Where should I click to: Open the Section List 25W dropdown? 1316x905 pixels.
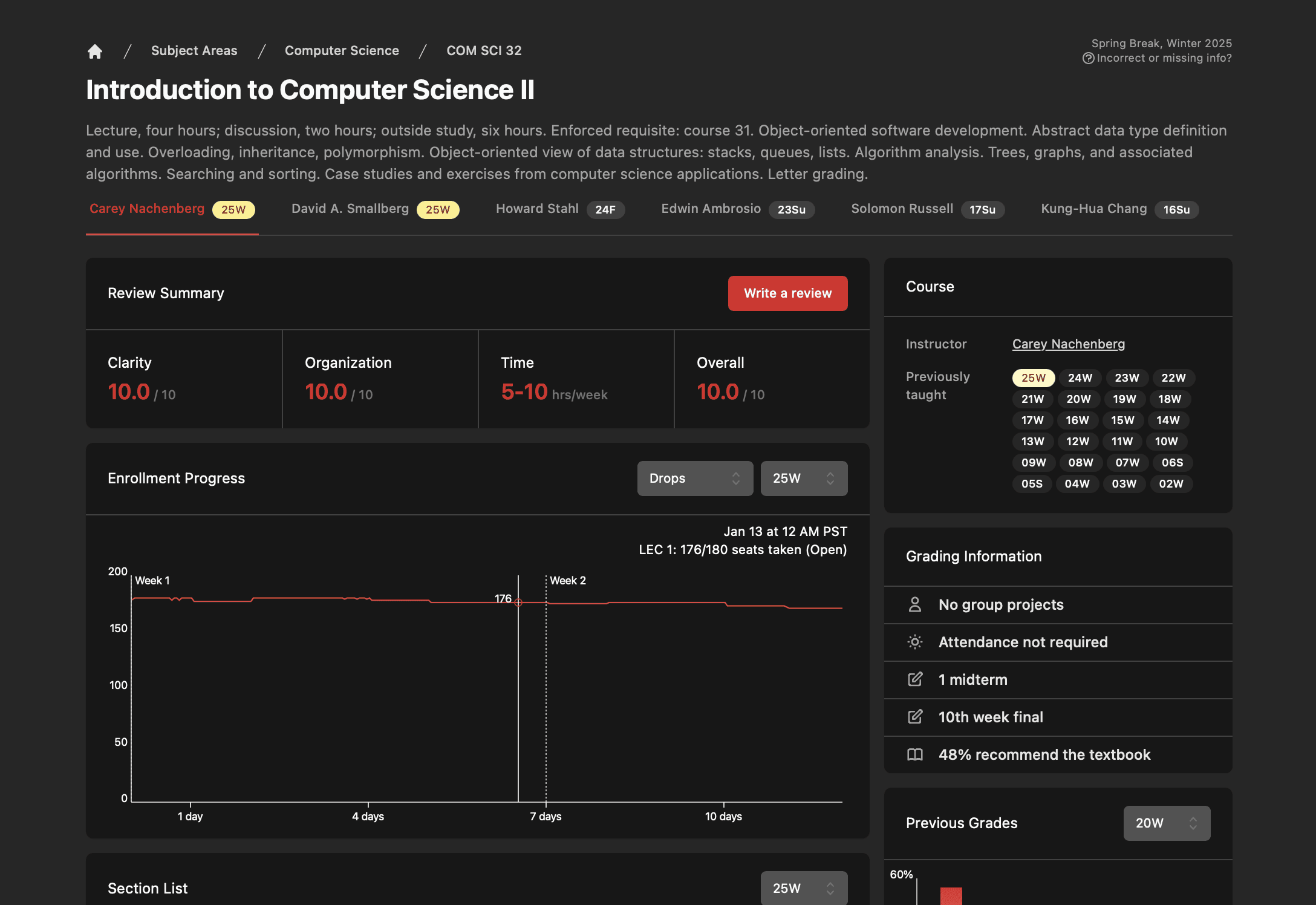tap(804, 888)
